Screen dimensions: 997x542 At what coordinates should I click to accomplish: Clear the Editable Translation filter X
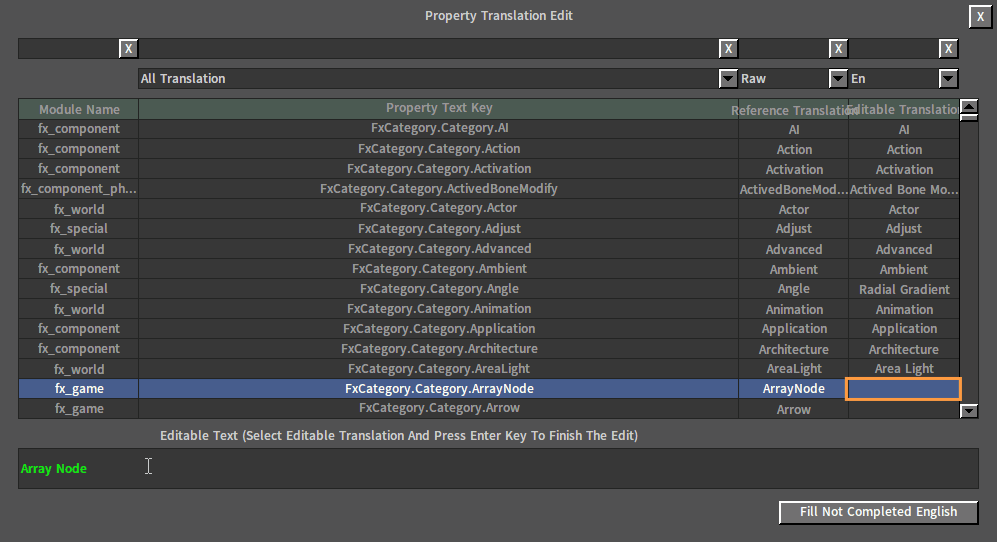tap(948, 48)
